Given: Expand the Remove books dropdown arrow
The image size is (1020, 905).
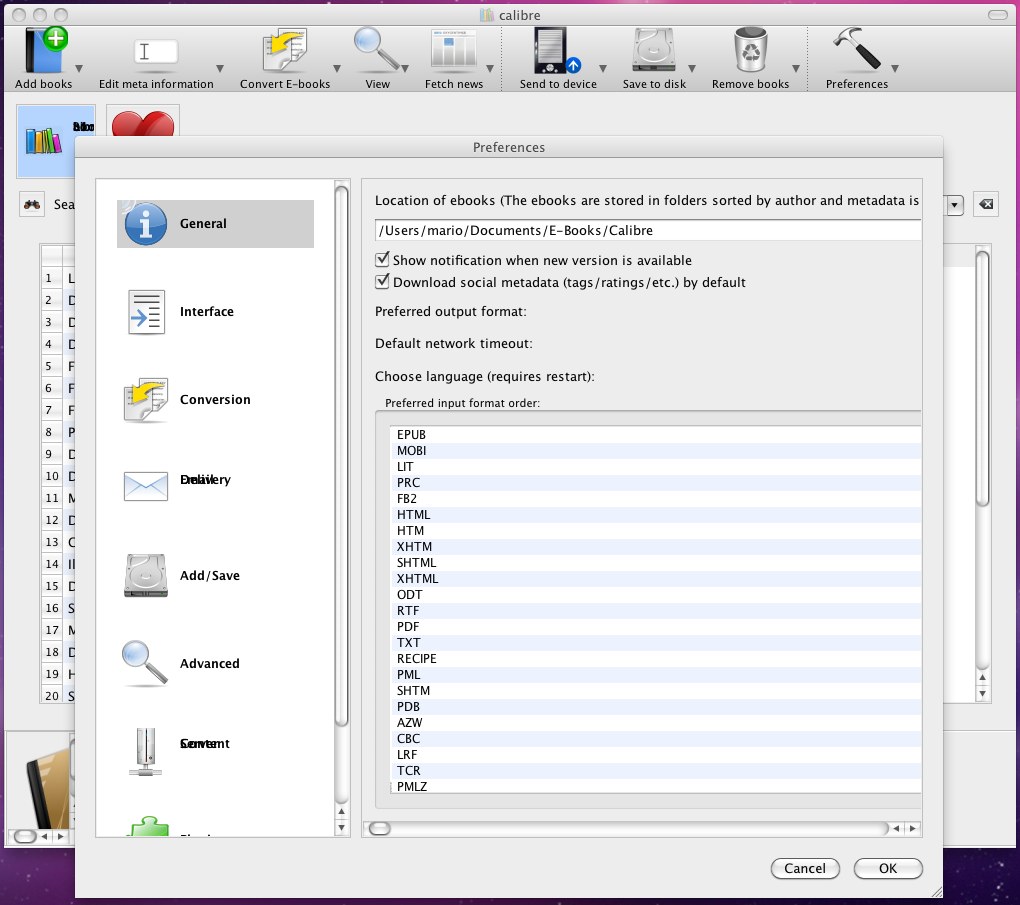Looking at the screenshot, I should tap(796, 68).
